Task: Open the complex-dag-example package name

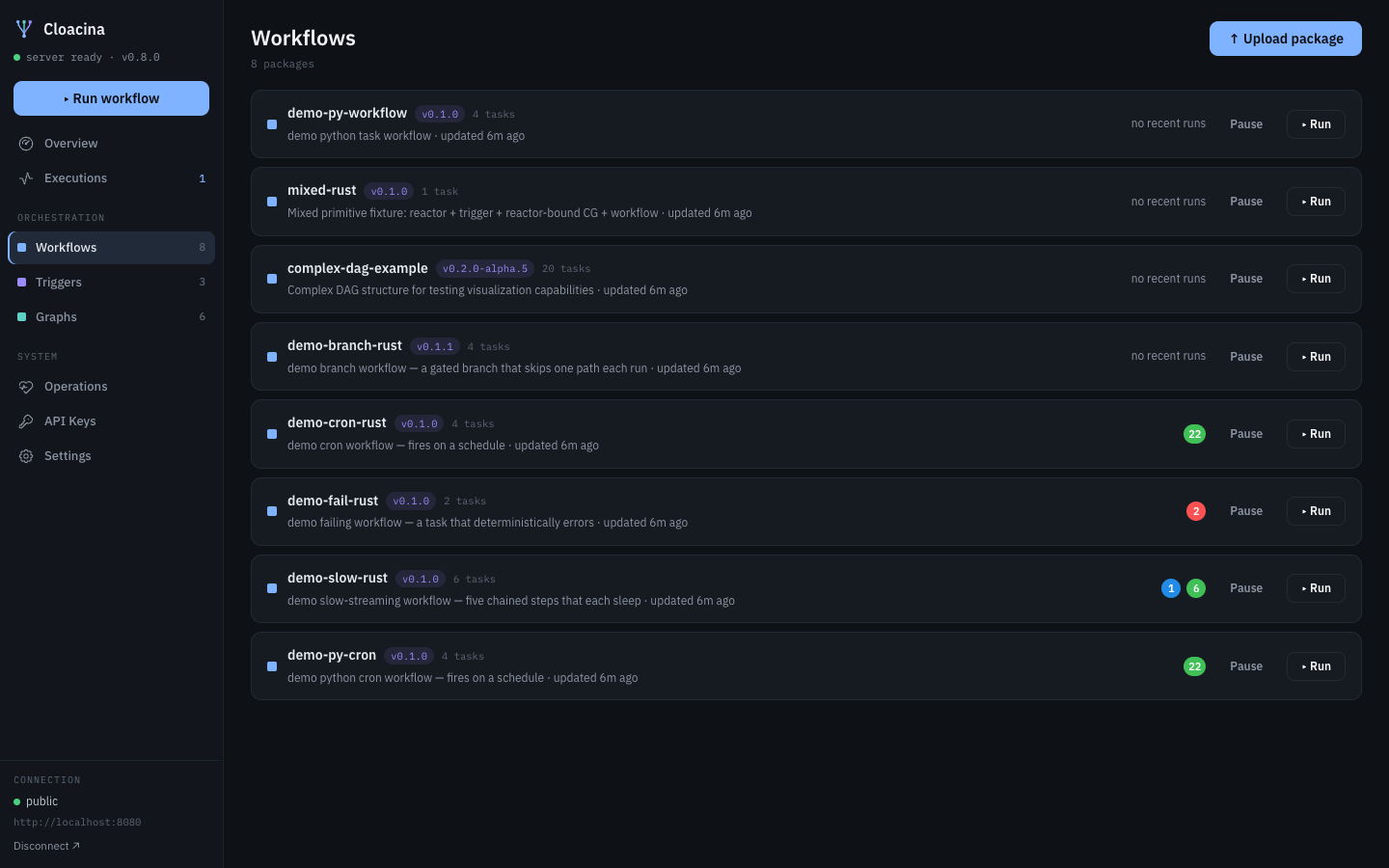Action: coord(358,268)
